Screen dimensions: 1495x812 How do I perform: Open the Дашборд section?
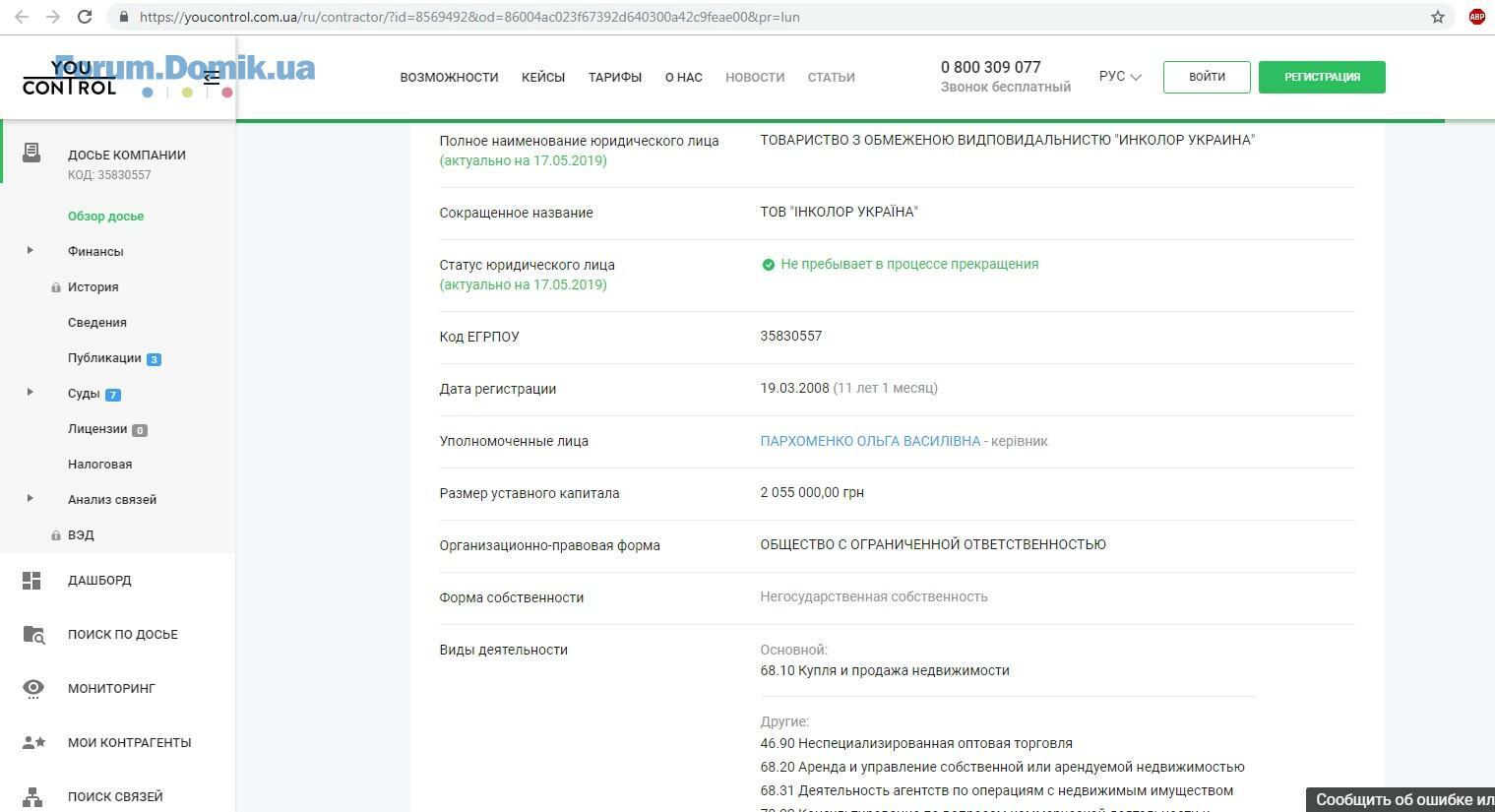(99, 581)
